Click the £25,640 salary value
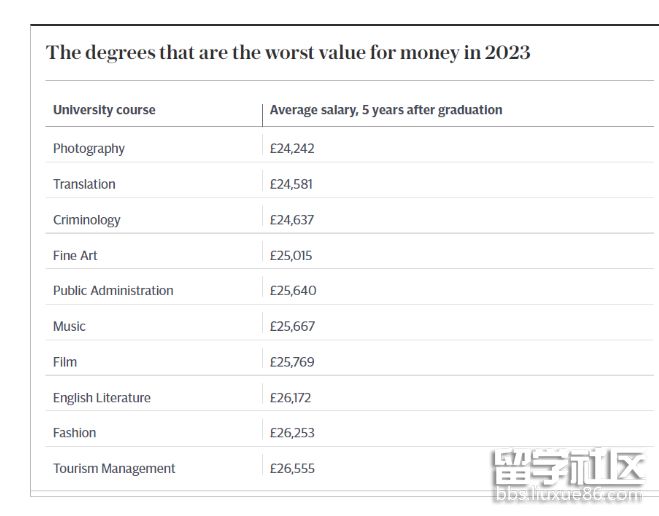 point(293,291)
